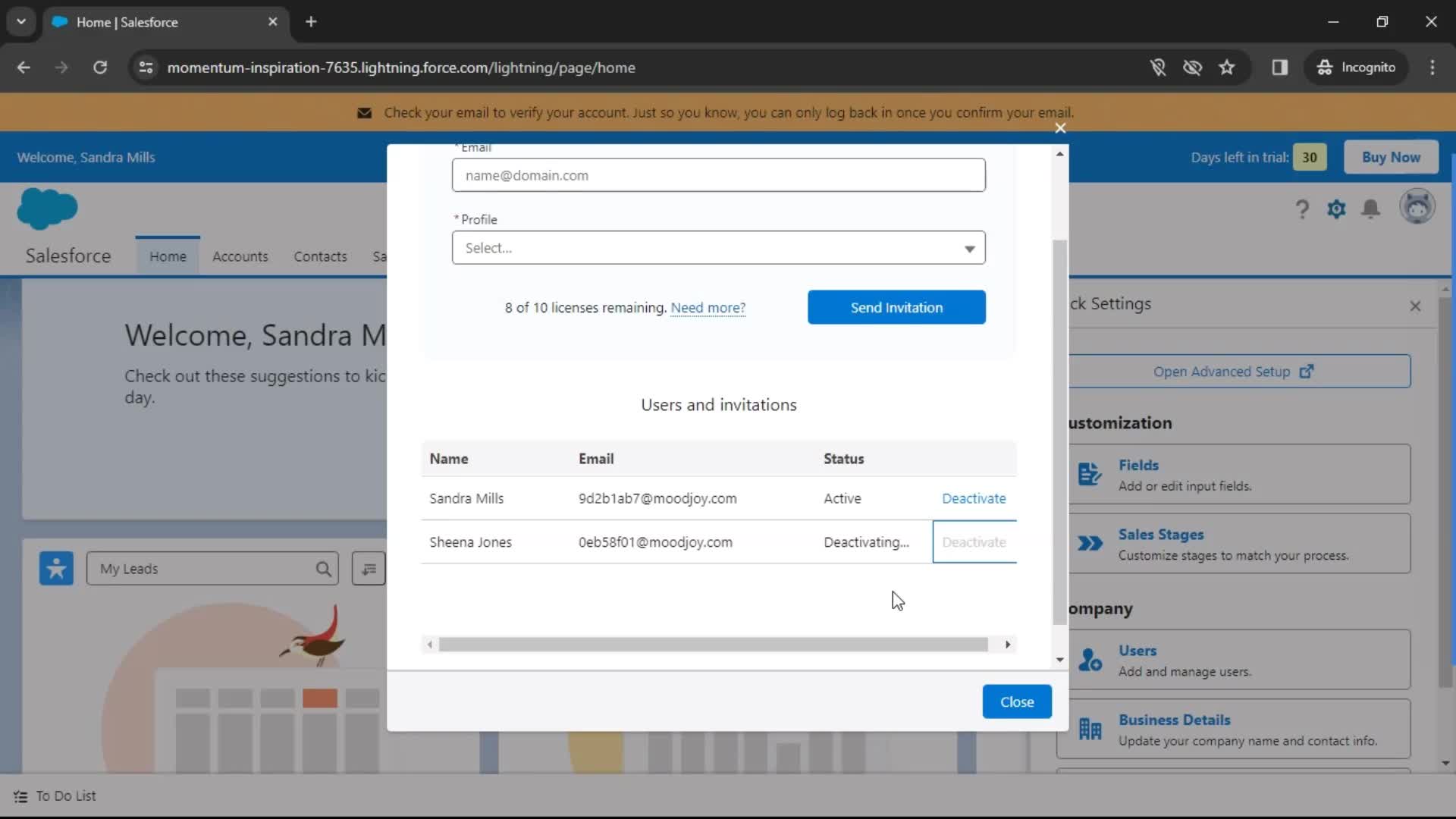Open the site information icon in address bar
This screenshot has height=819, width=1456.
[x=146, y=67]
